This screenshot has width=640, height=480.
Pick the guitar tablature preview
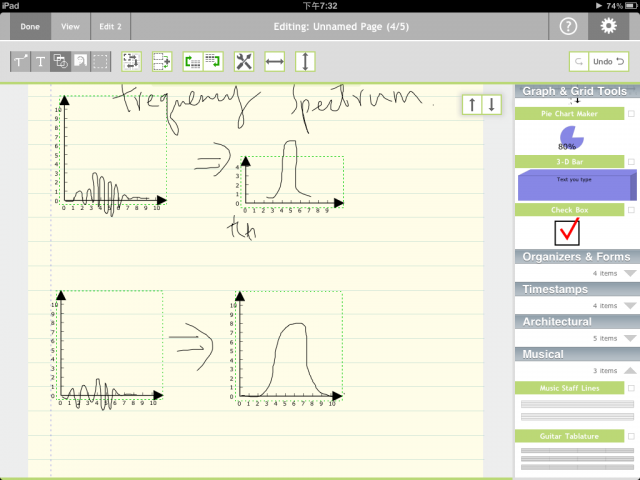pyautogui.click(x=577, y=459)
